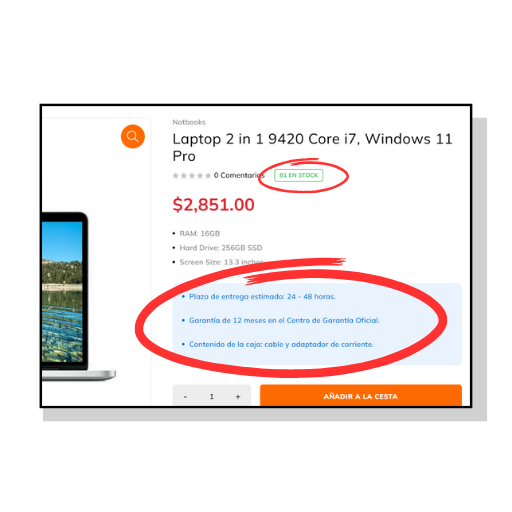The height and width of the screenshot is (512, 512).
Task: Select the third rating star
Action: coord(192,175)
